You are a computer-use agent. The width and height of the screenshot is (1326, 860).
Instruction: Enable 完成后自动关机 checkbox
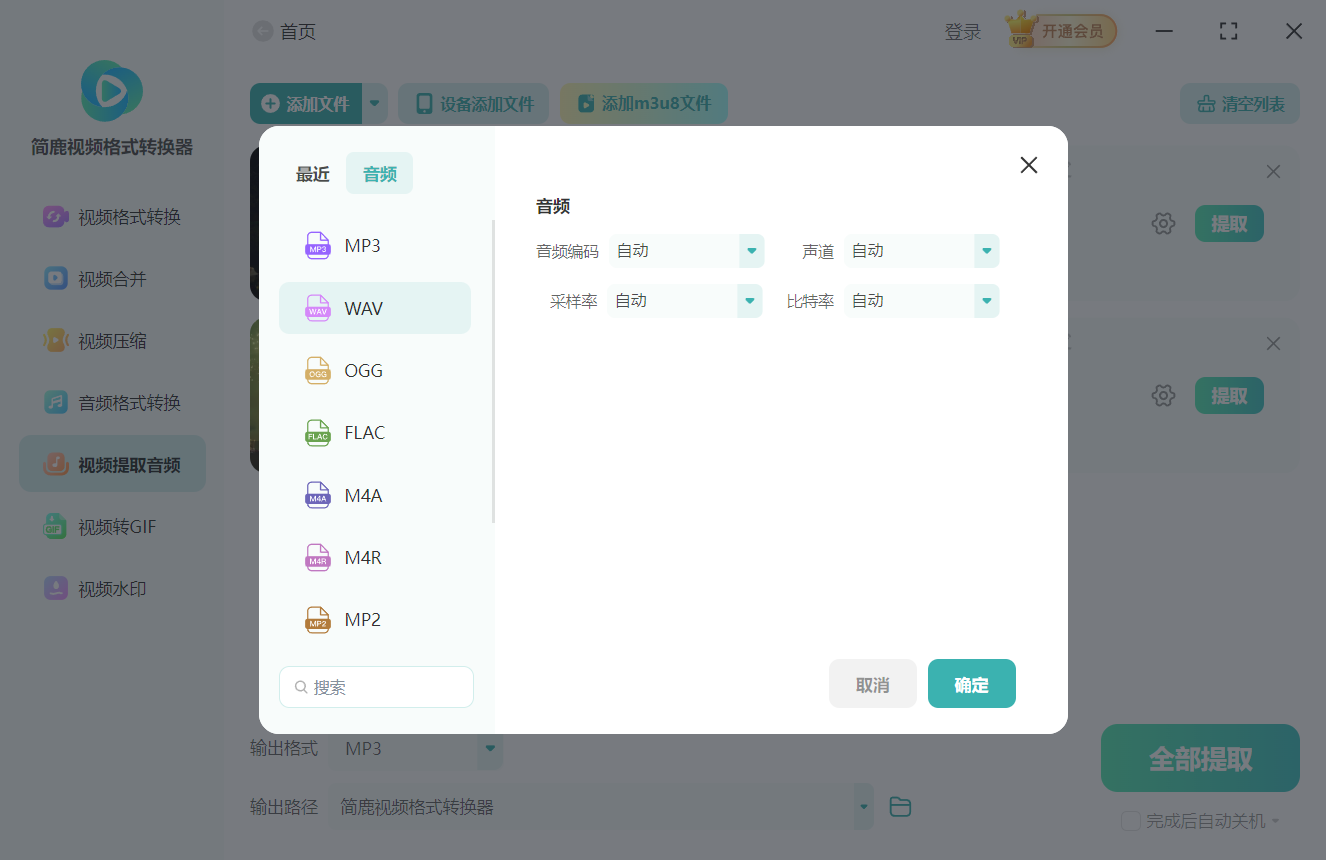[x=1131, y=821]
